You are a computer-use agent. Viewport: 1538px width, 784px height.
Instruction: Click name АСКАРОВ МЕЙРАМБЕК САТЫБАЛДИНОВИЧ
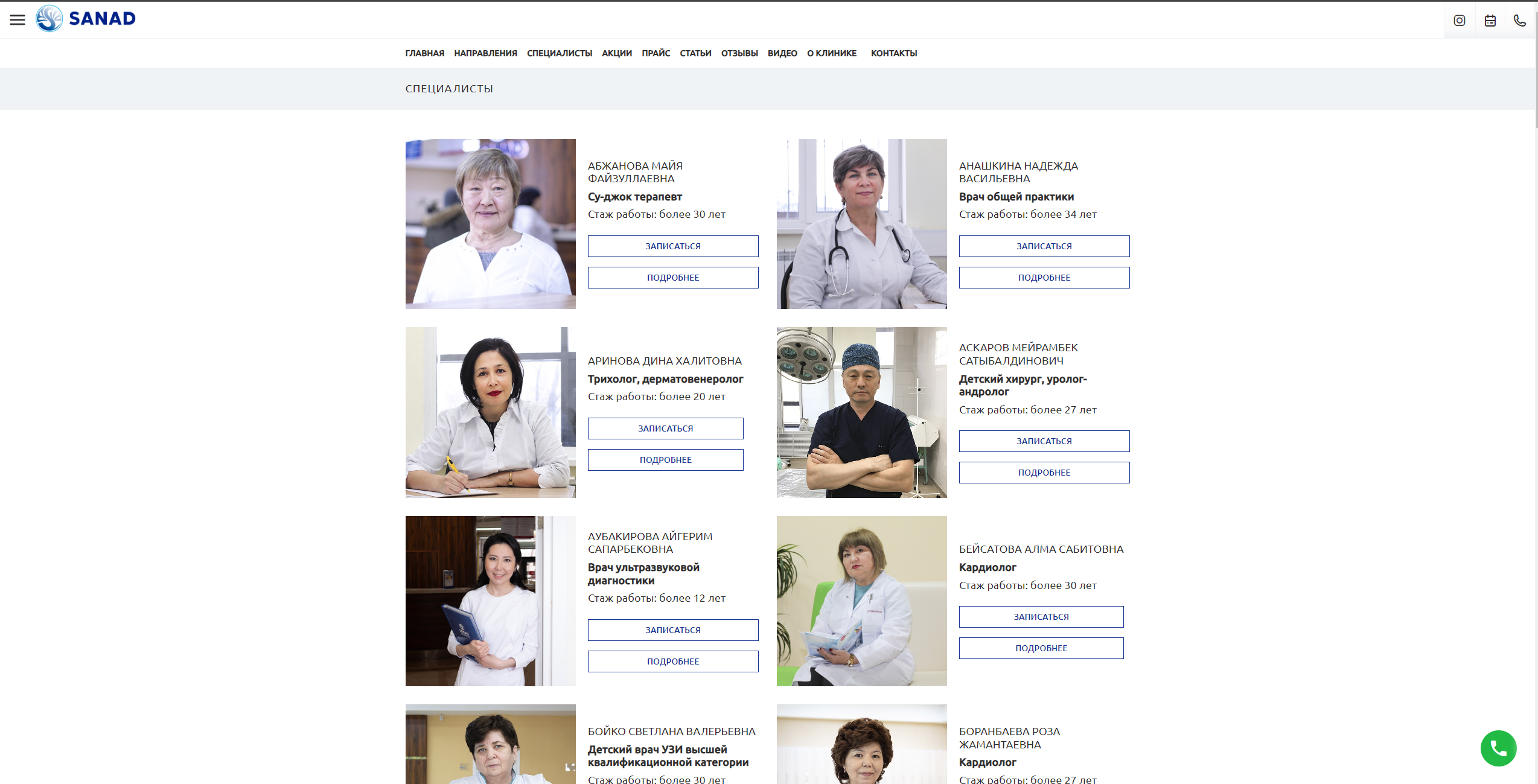click(1018, 354)
